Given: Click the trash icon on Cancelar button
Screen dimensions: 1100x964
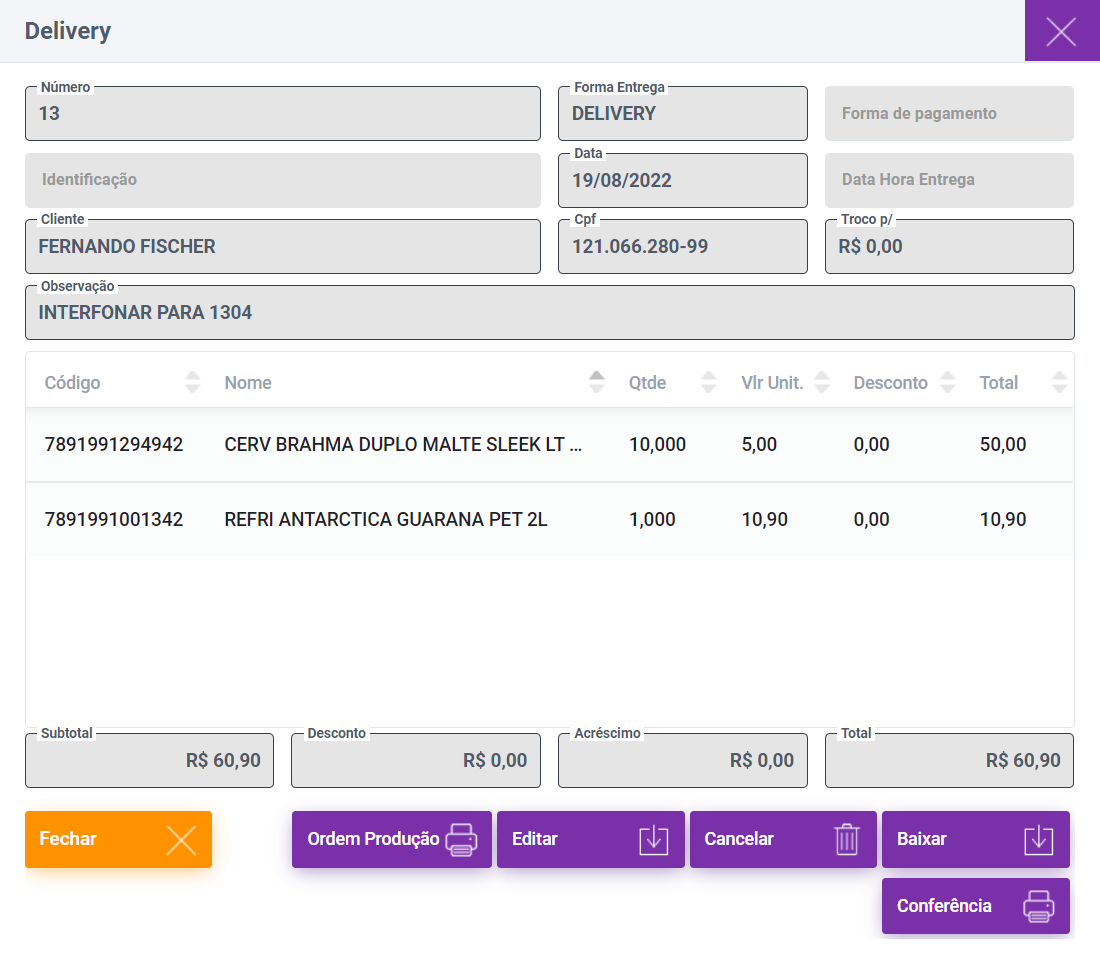Looking at the screenshot, I should click(x=847, y=839).
